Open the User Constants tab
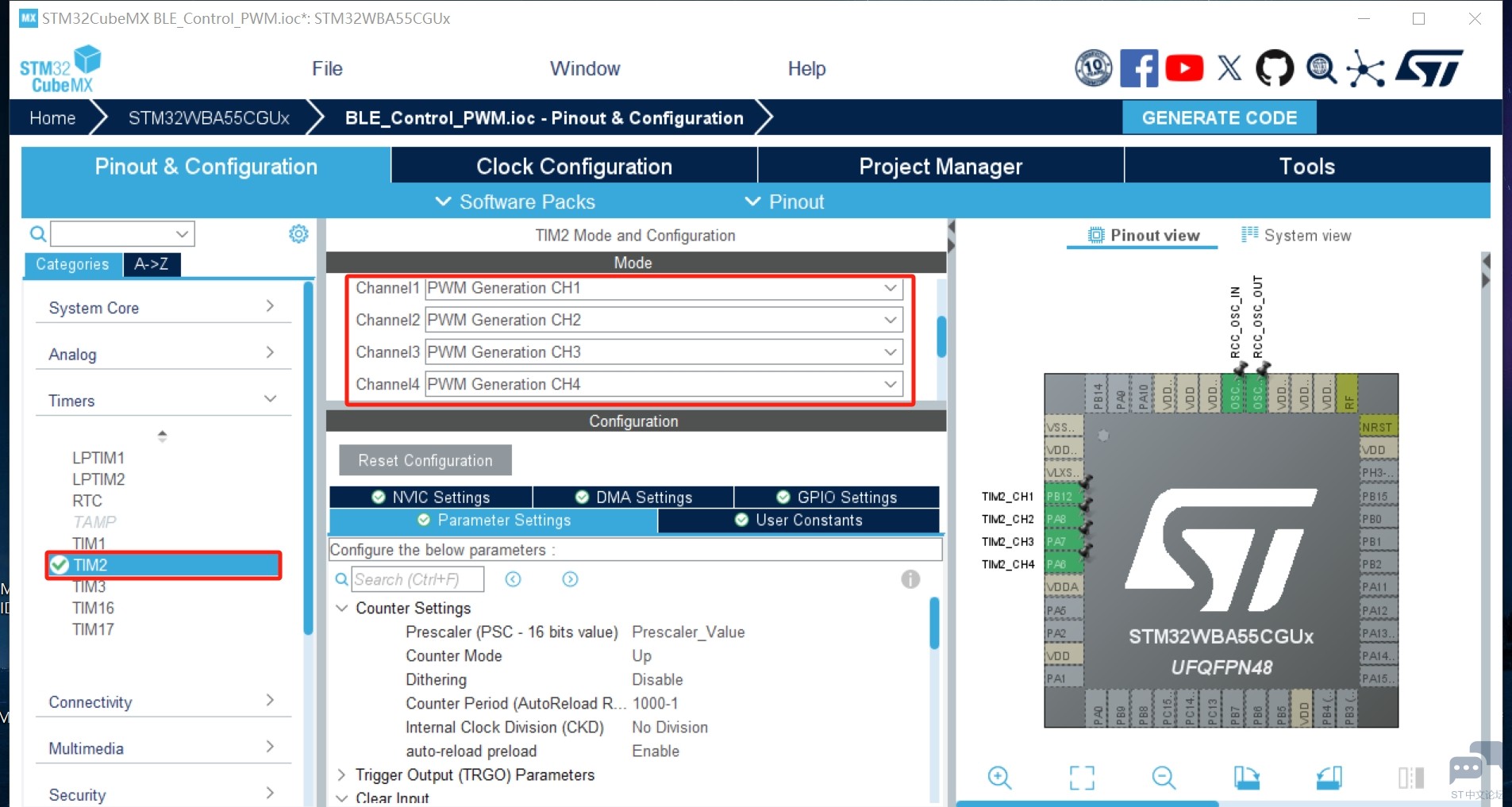 798,521
